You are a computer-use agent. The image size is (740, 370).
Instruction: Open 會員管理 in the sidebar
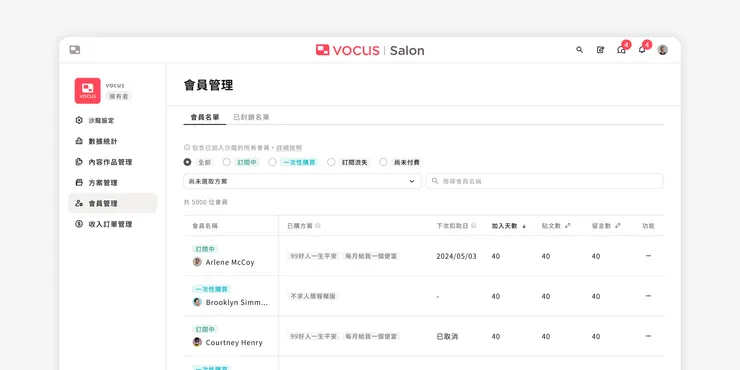(112, 203)
